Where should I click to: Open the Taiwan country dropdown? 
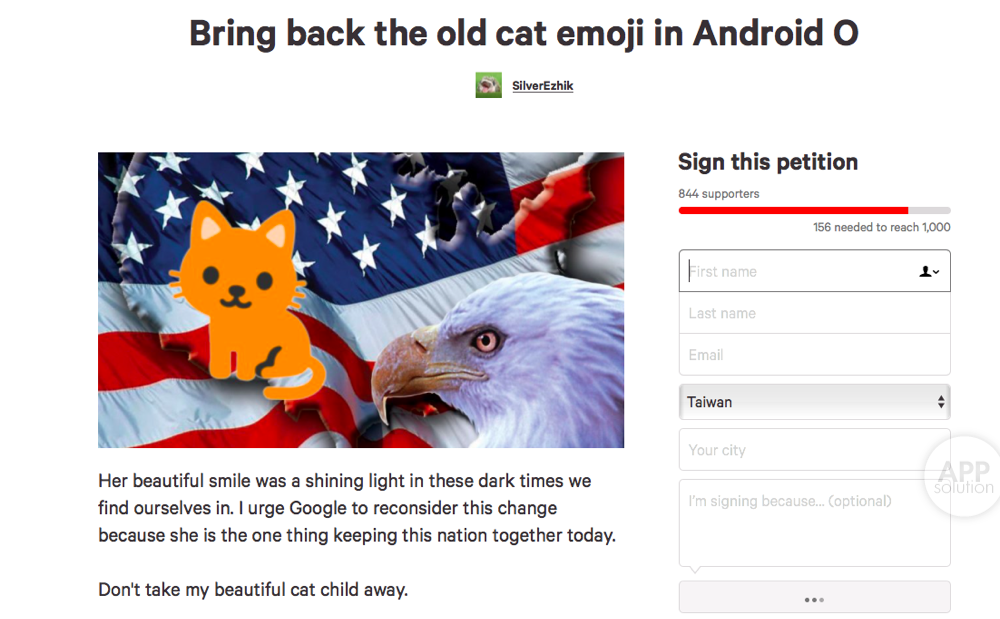click(814, 402)
